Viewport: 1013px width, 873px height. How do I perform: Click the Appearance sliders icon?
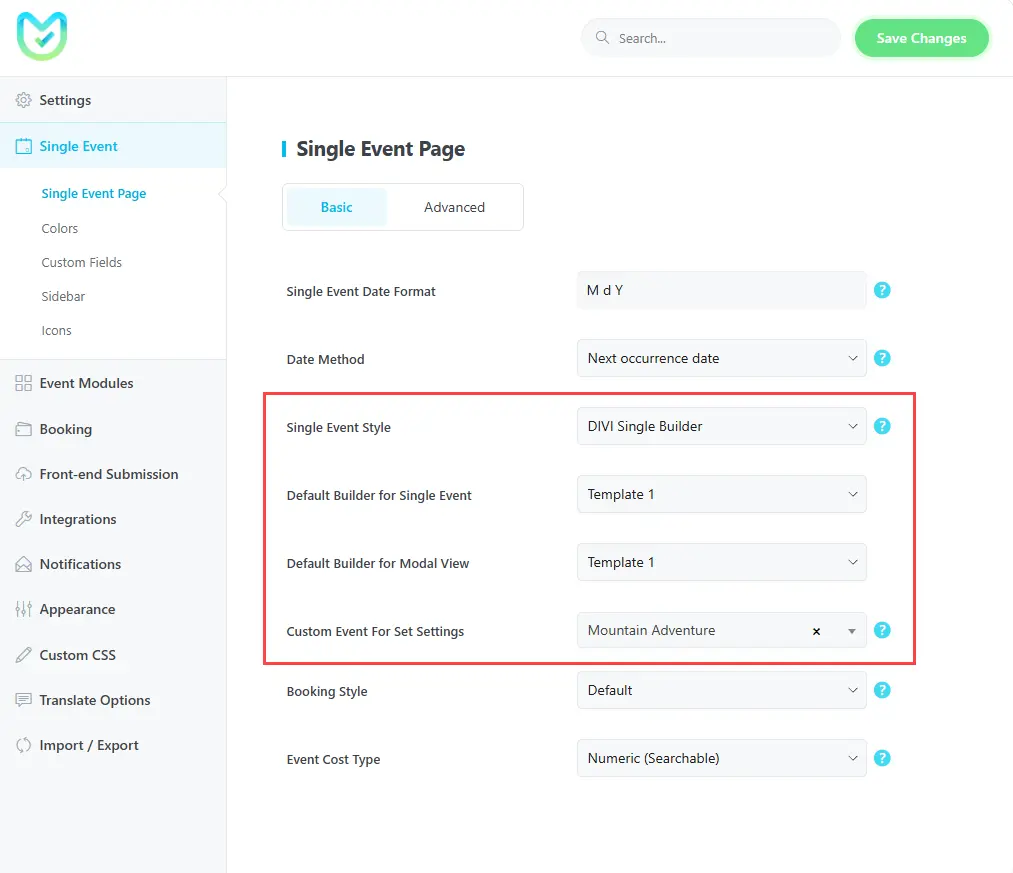23,609
